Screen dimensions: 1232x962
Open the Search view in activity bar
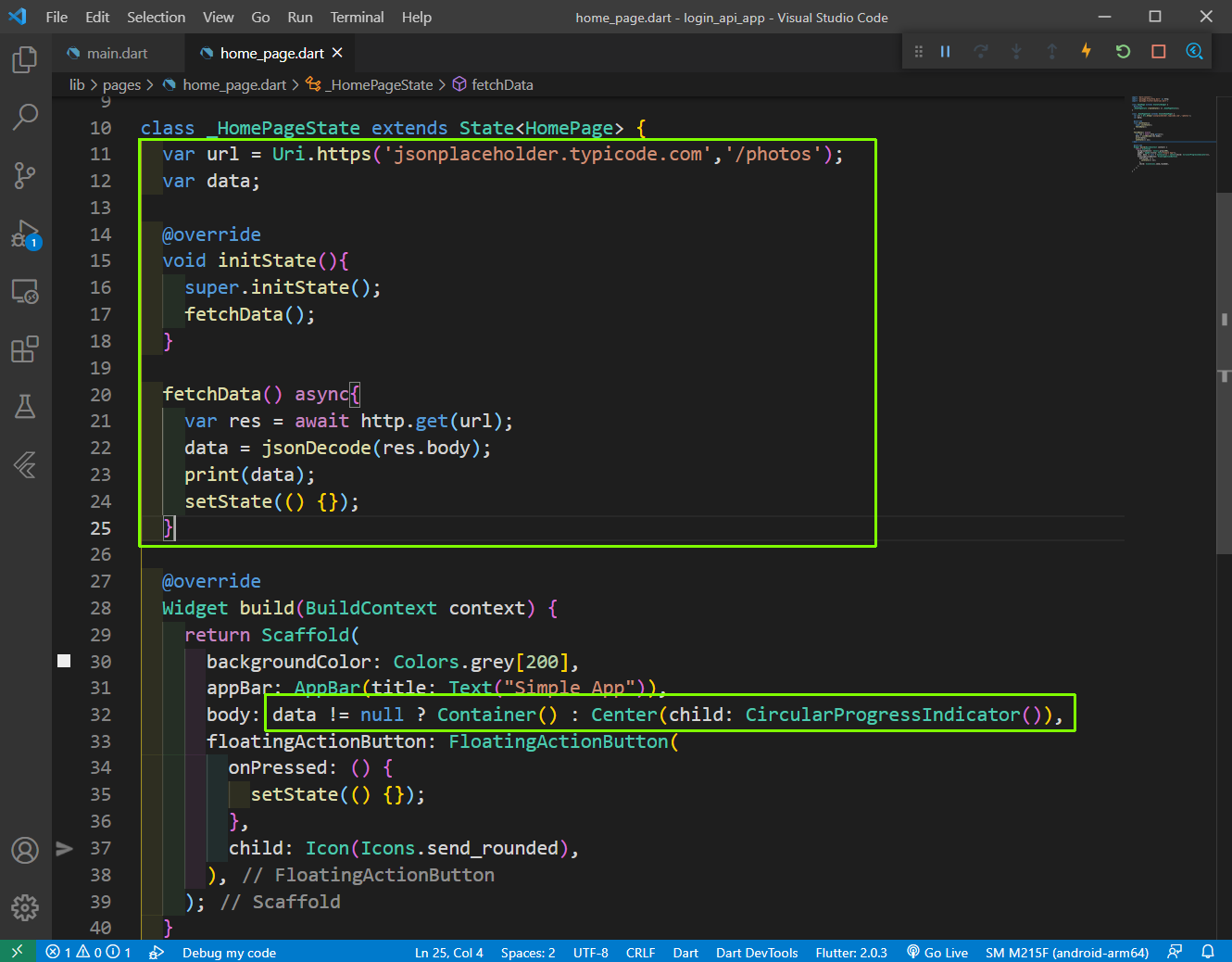point(25,117)
